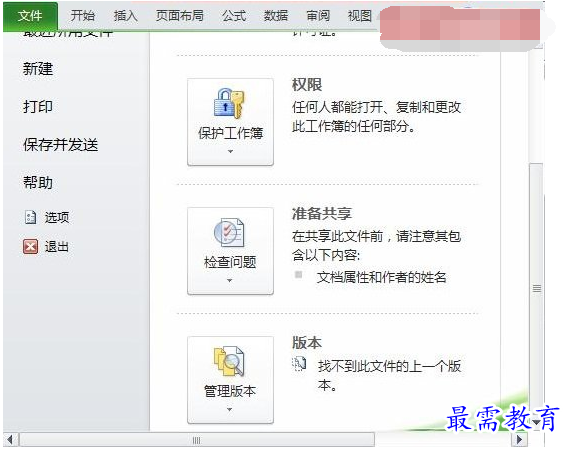
Task: Click the Manage Versions magnifier icon
Action: (x=229, y=361)
